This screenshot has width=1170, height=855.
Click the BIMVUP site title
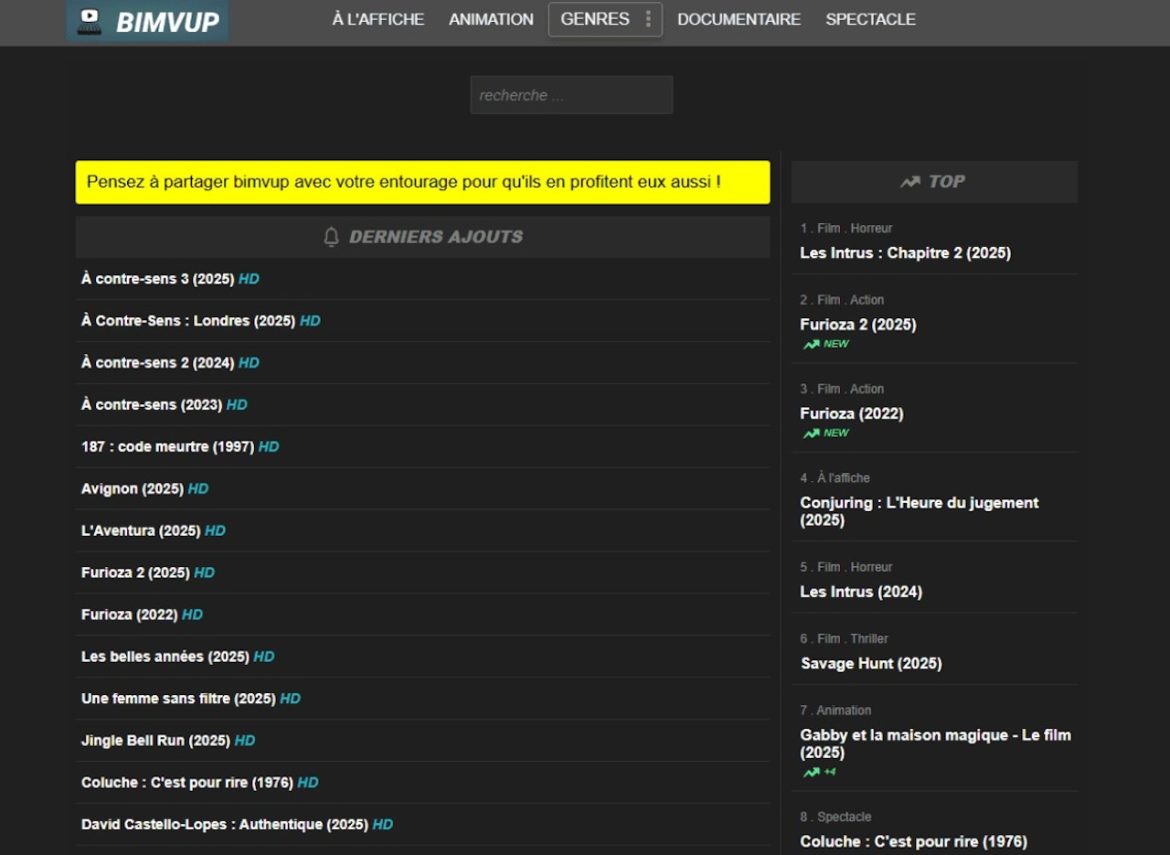(168, 22)
